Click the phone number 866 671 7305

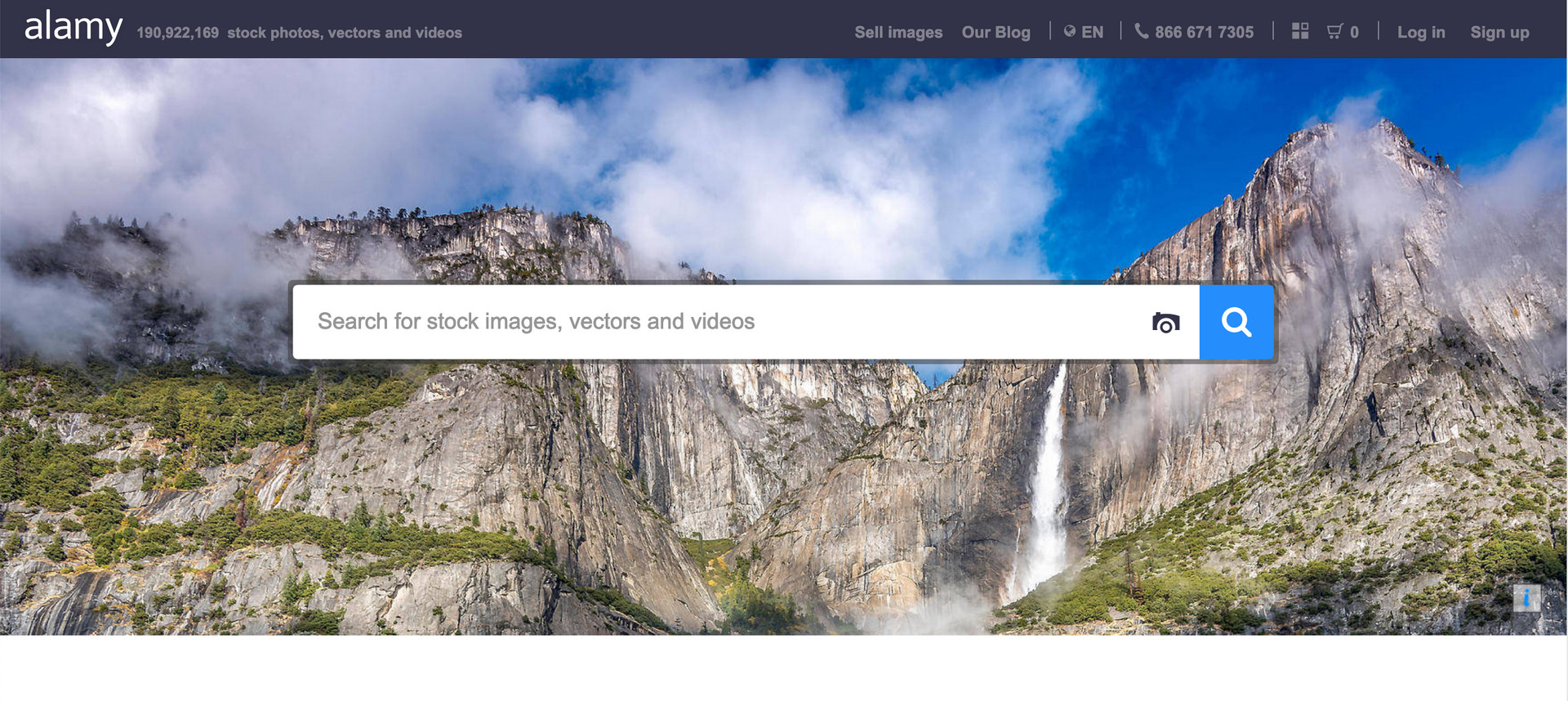click(1194, 32)
